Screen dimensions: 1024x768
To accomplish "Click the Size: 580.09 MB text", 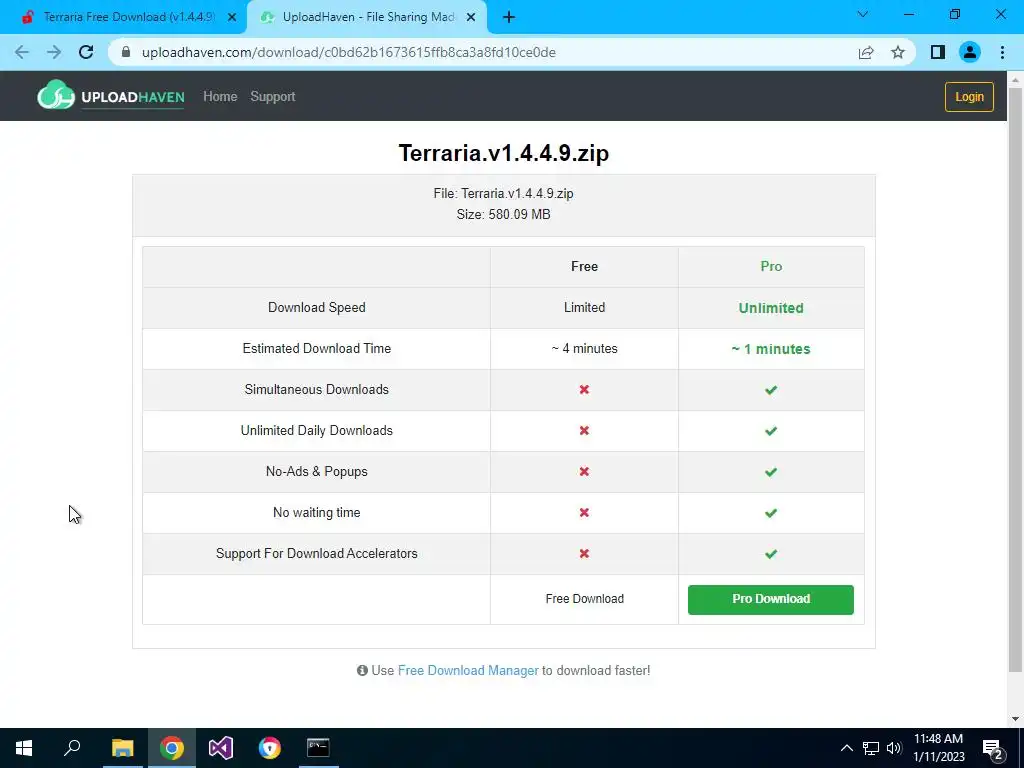I will (504, 215).
